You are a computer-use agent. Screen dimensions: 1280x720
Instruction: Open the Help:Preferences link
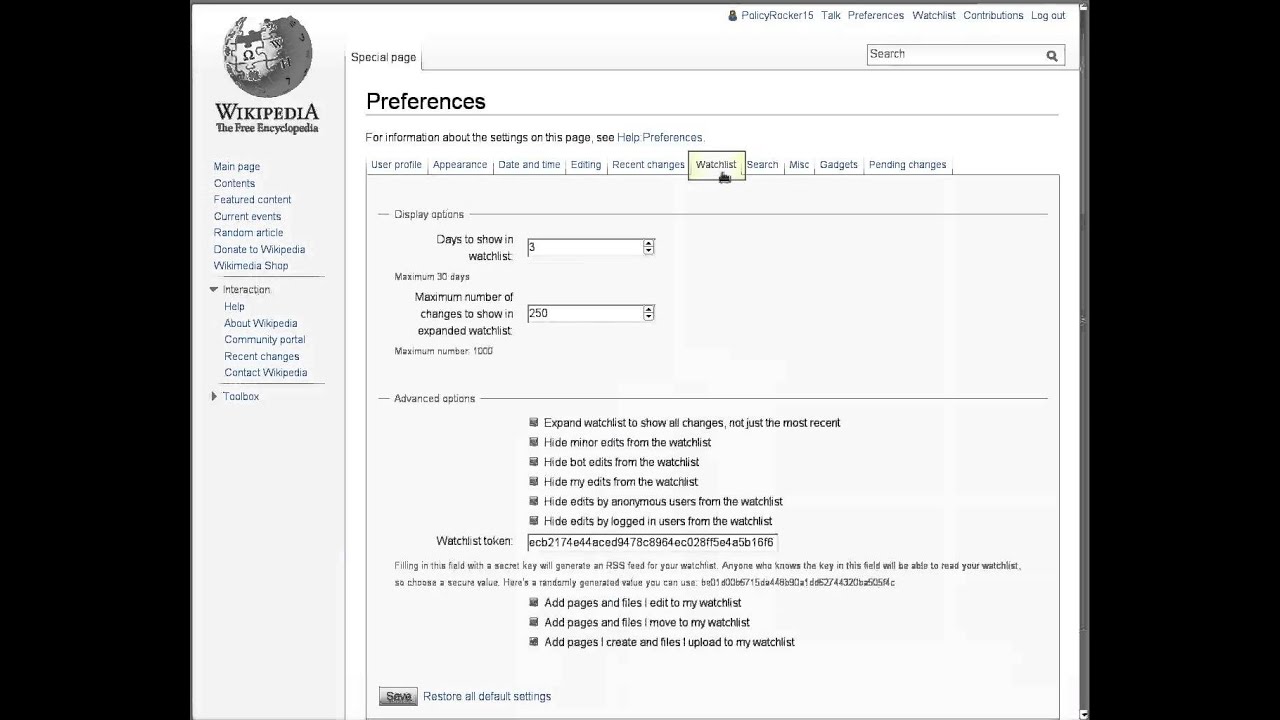660,138
